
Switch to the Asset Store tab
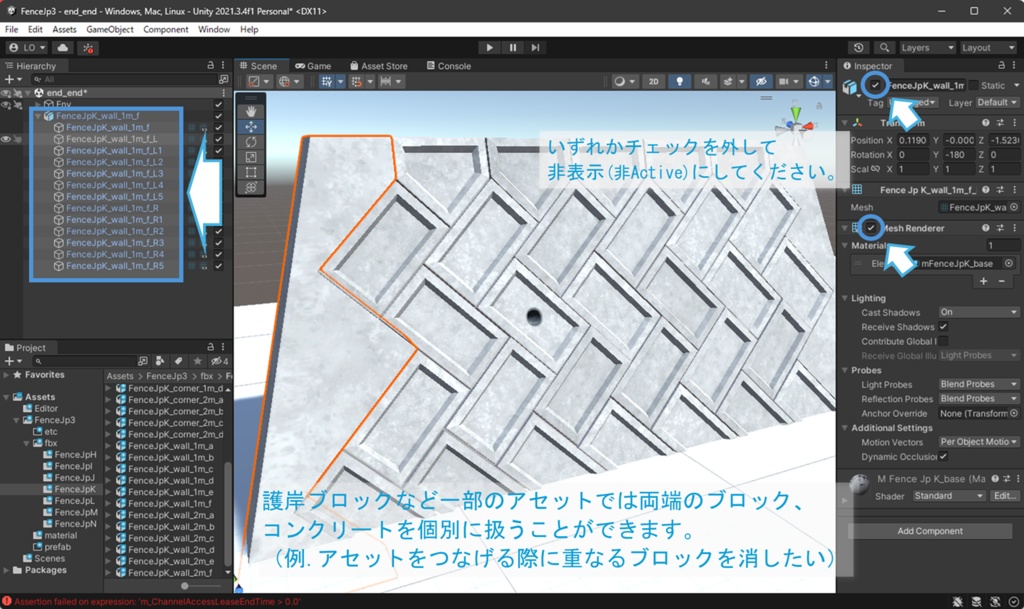click(x=379, y=66)
